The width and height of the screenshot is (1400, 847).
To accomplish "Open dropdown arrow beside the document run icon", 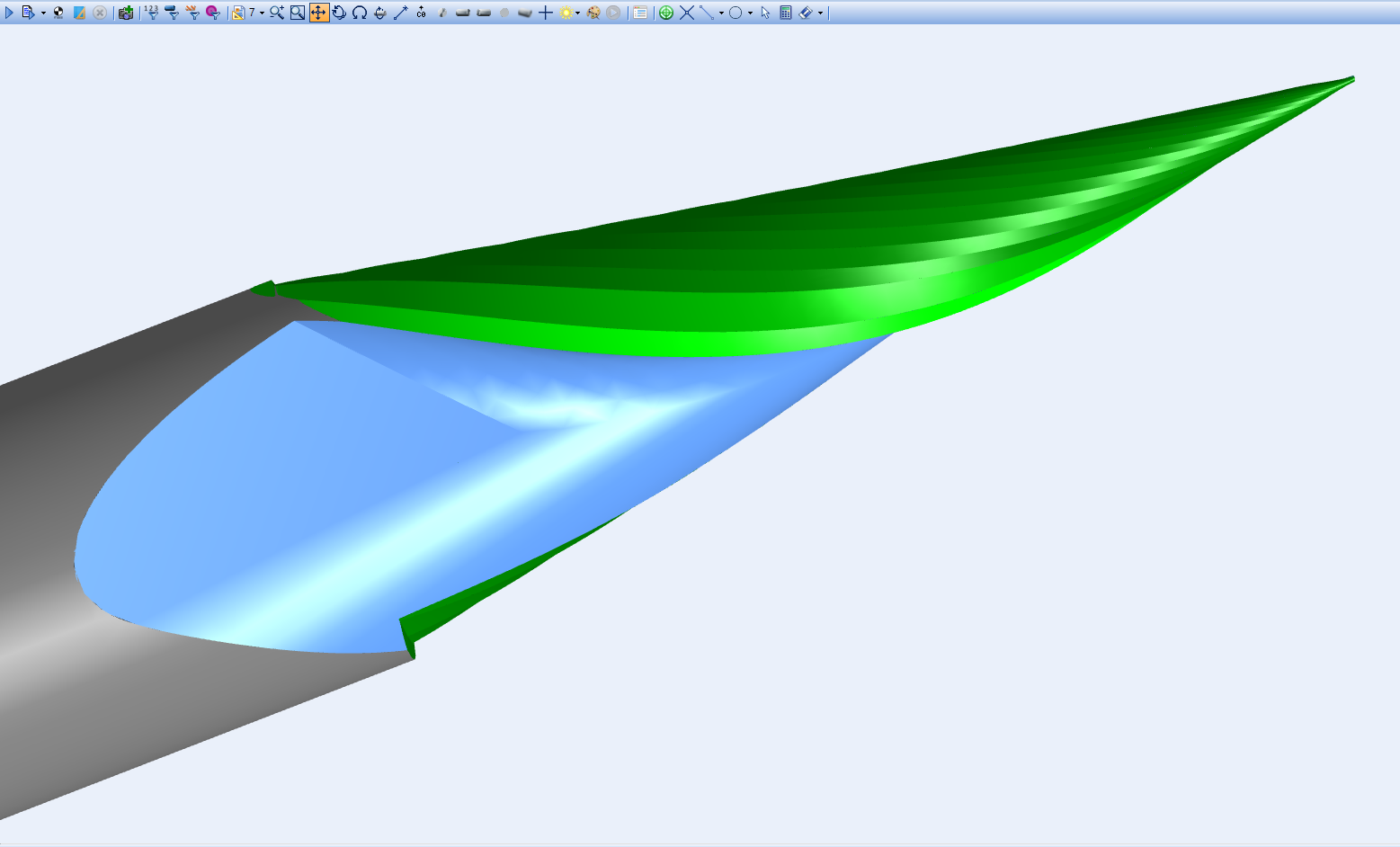I will [43, 13].
